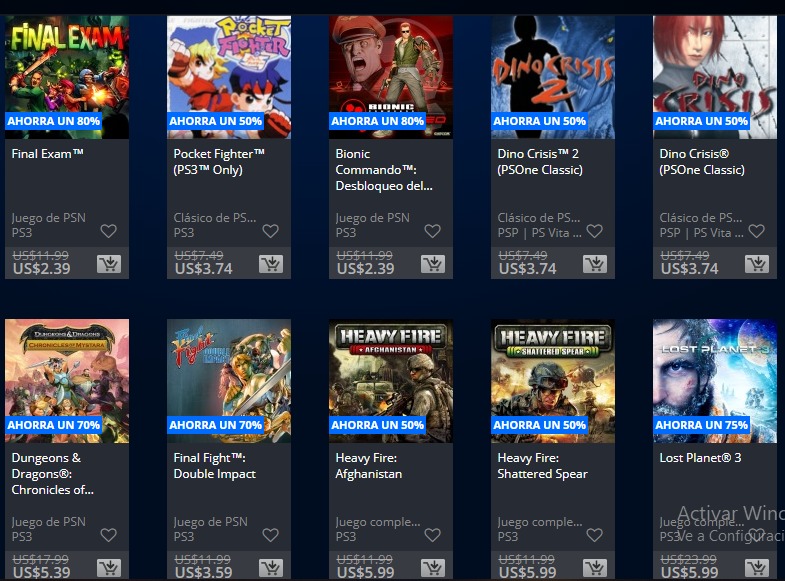Add Dino Crisis 2 to cart
The height and width of the screenshot is (581, 785).
pyautogui.click(x=595, y=264)
